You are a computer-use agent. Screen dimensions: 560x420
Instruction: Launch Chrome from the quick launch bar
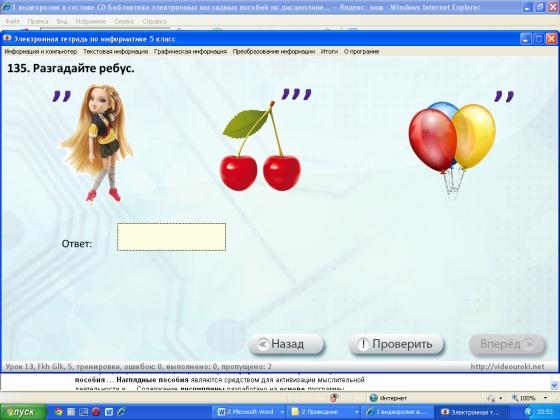click(x=59, y=412)
